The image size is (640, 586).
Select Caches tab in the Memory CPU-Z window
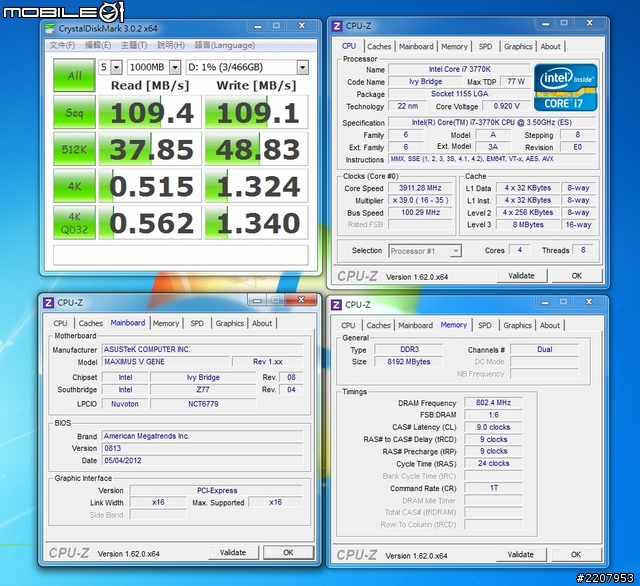(x=378, y=325)
